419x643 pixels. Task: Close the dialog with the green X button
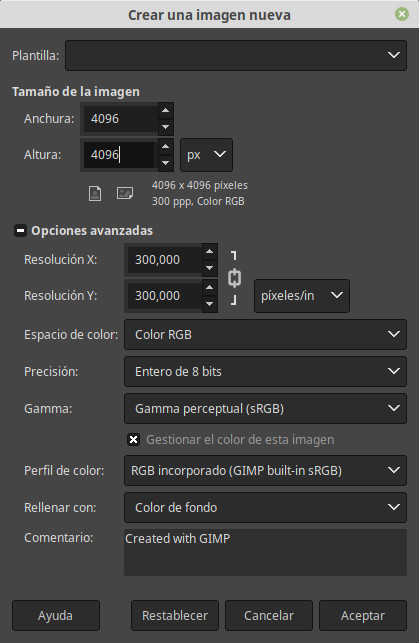pos(402,14)
